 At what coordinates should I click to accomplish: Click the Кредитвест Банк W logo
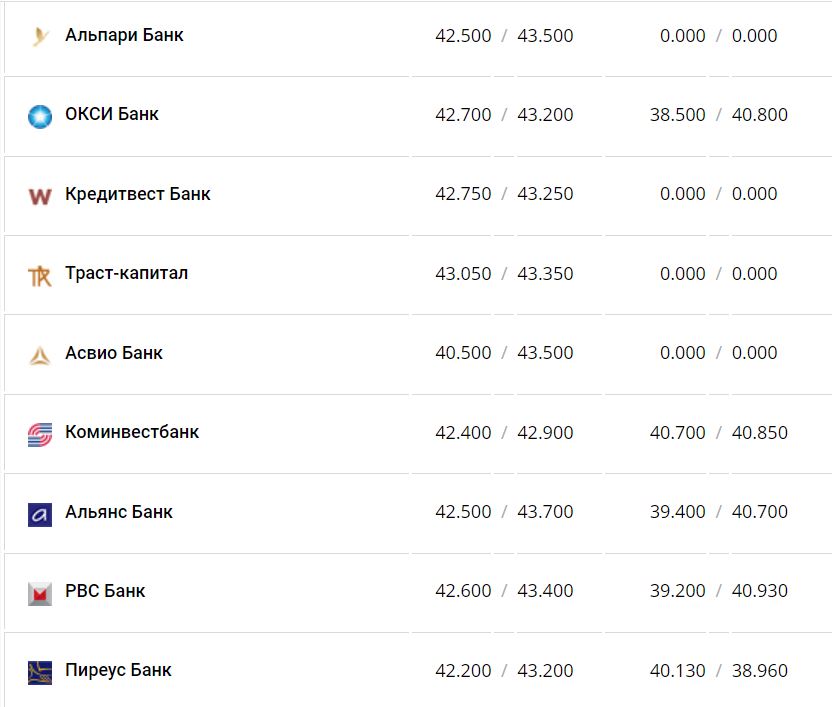click(40, 195)
